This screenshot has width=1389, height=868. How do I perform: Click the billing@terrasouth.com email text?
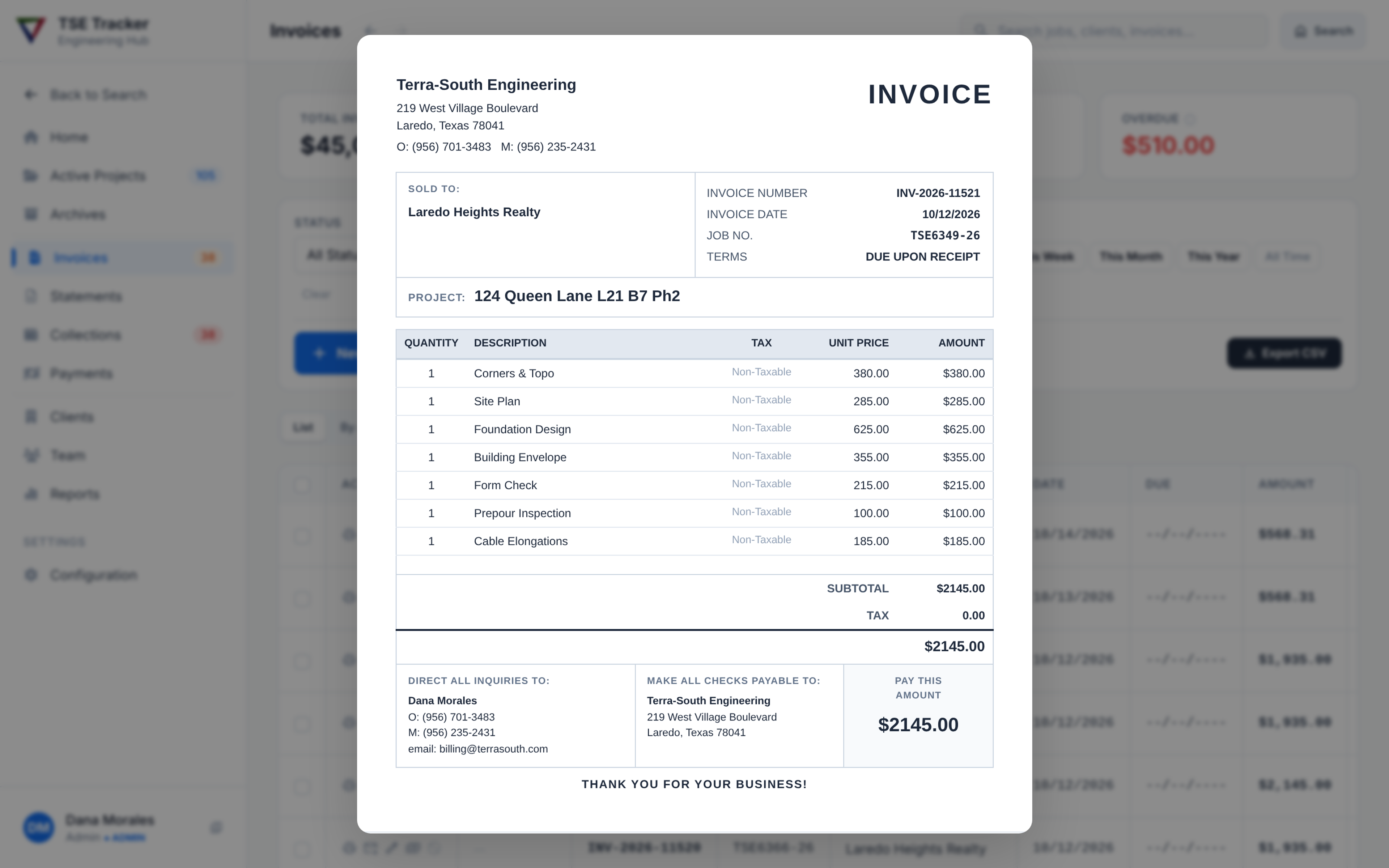coord(494,749)
